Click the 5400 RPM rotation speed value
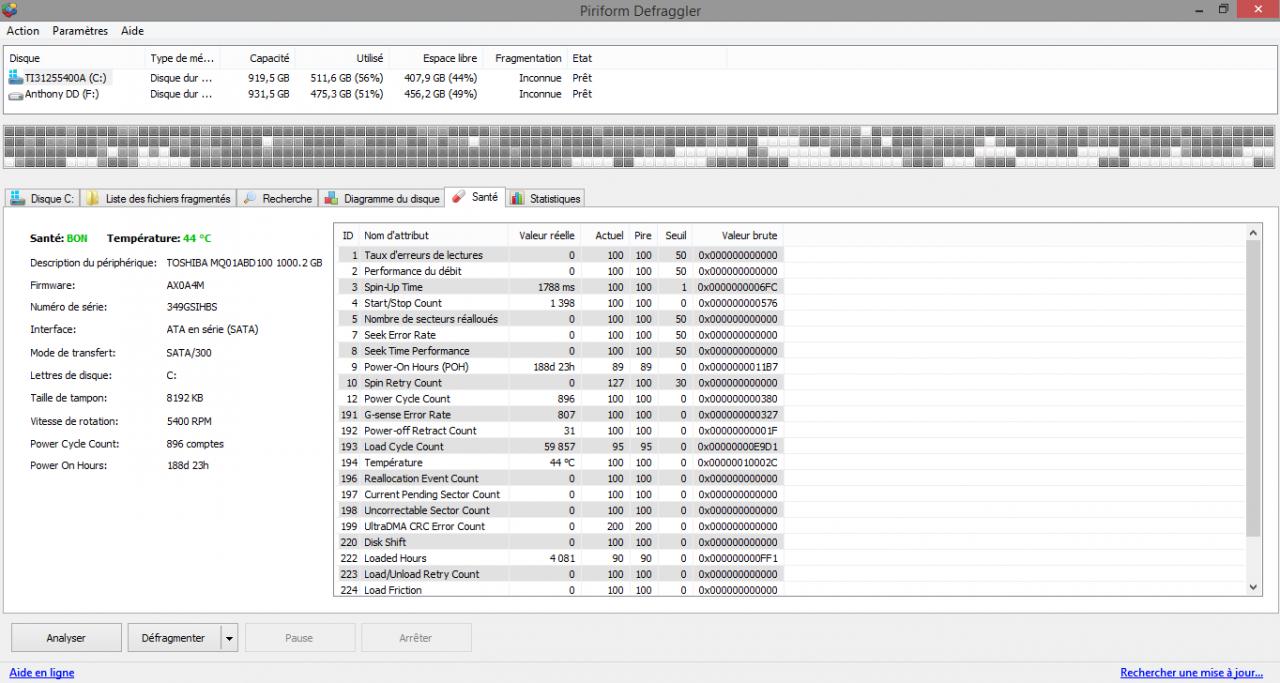 coord(189,421)
